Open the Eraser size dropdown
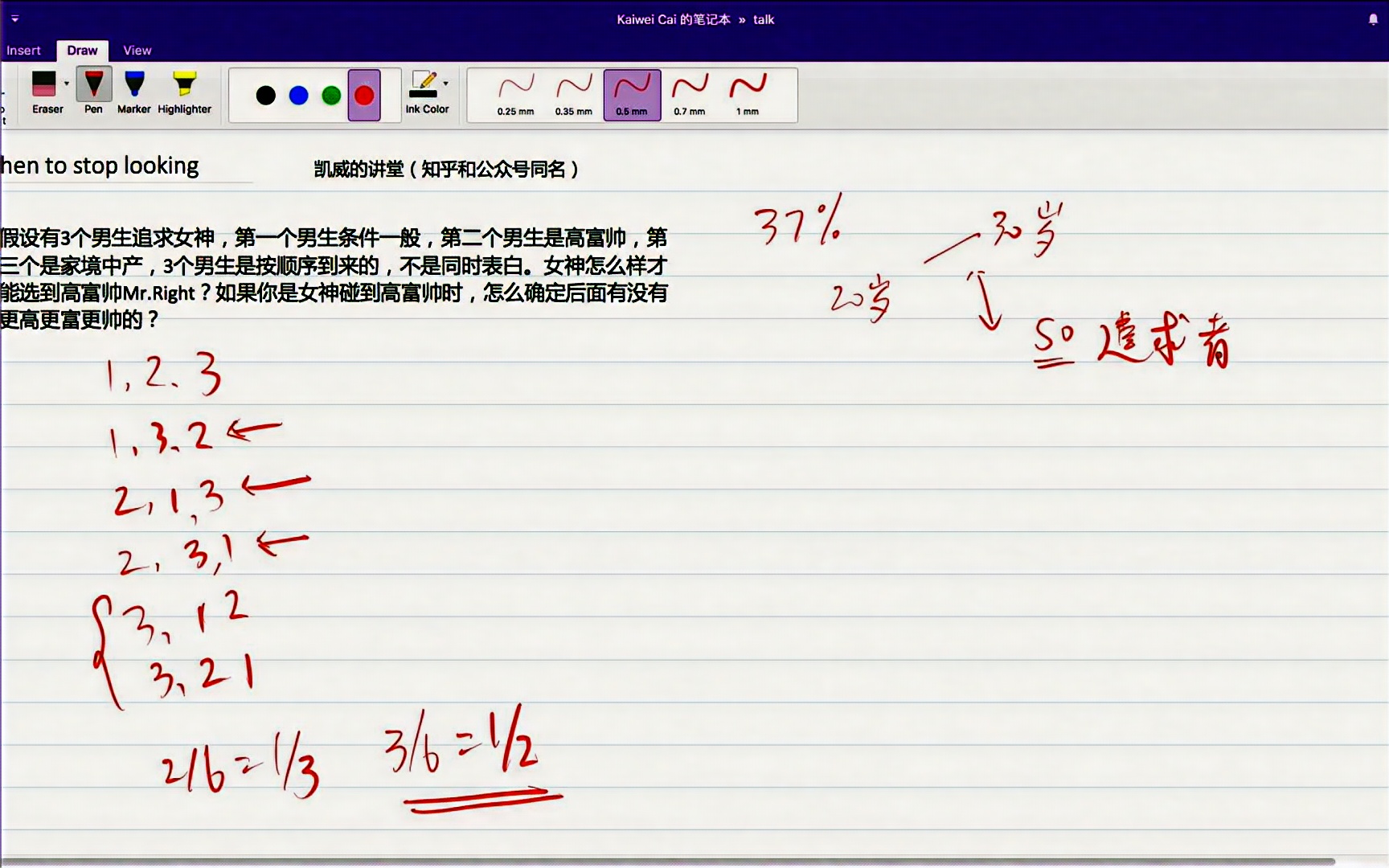This screenshot has height=868, width=1389. (66, 83)
